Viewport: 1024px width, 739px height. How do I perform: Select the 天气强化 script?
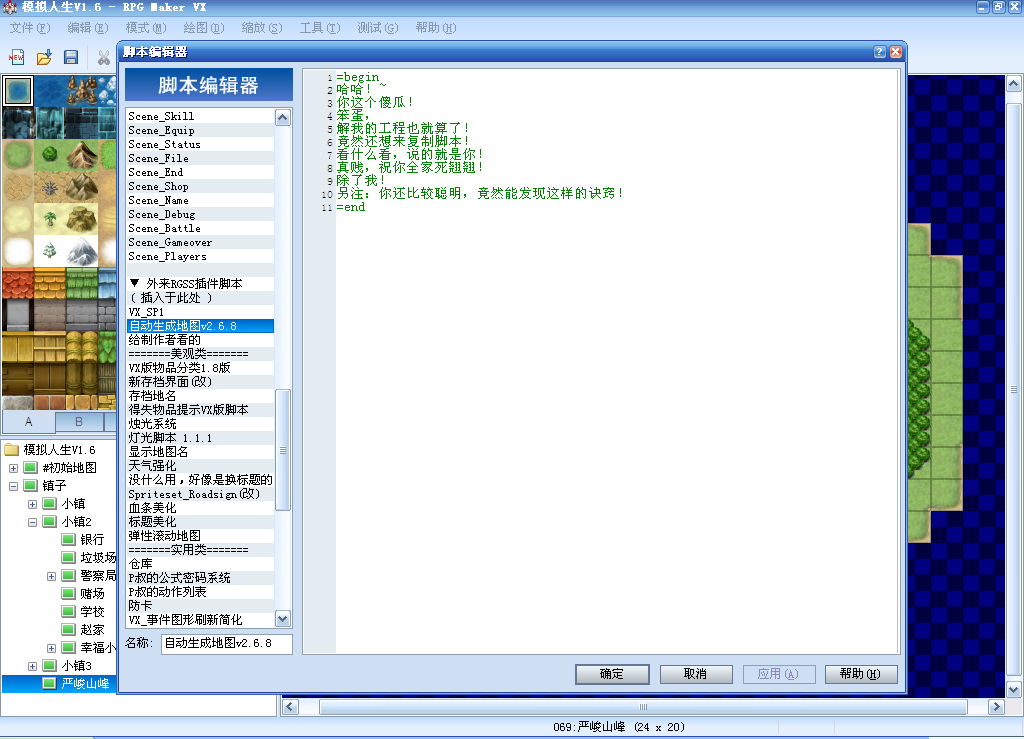tap(200, 465)
